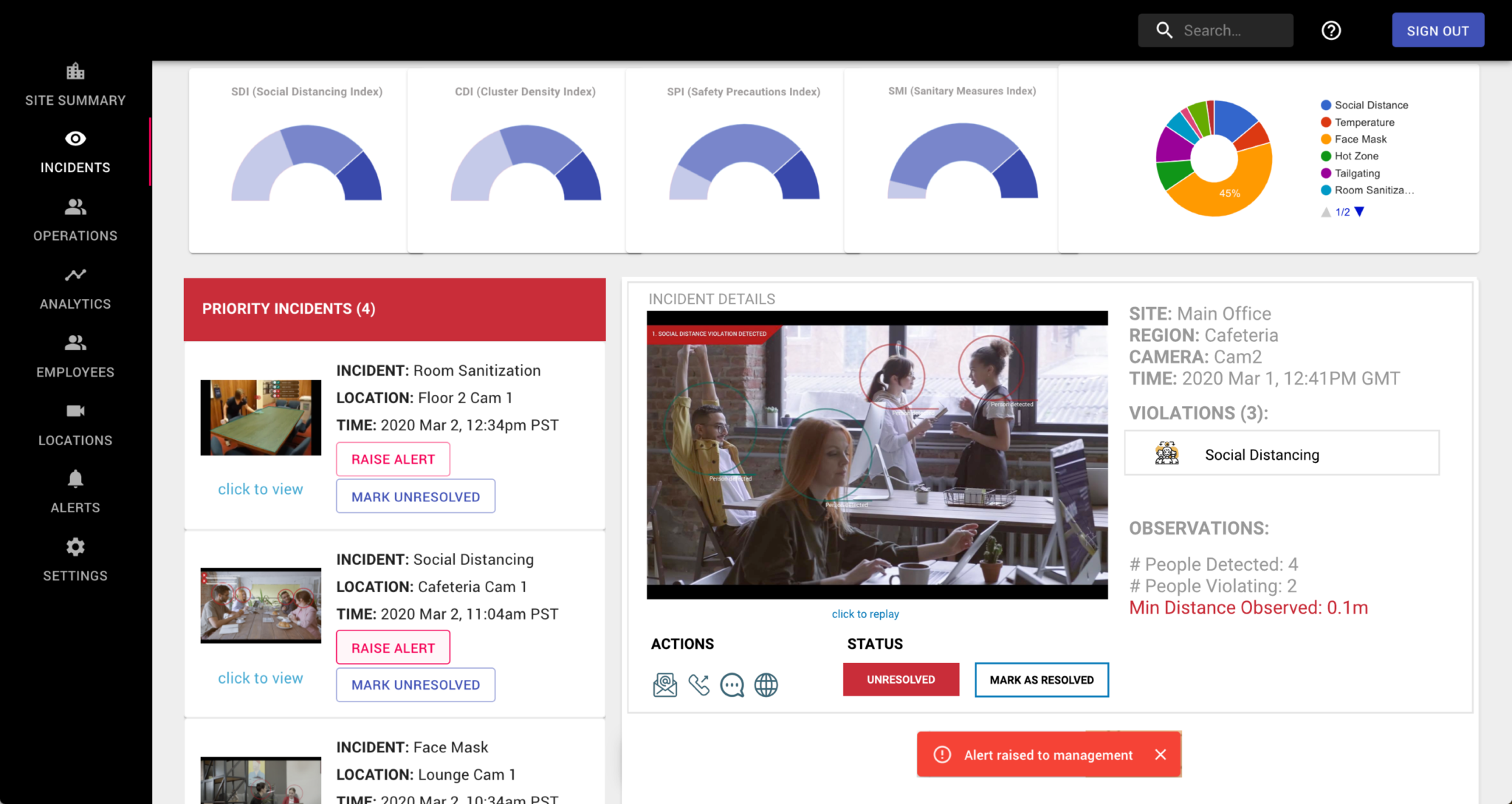Go to previous legend page arrow

pos(1325,212)
